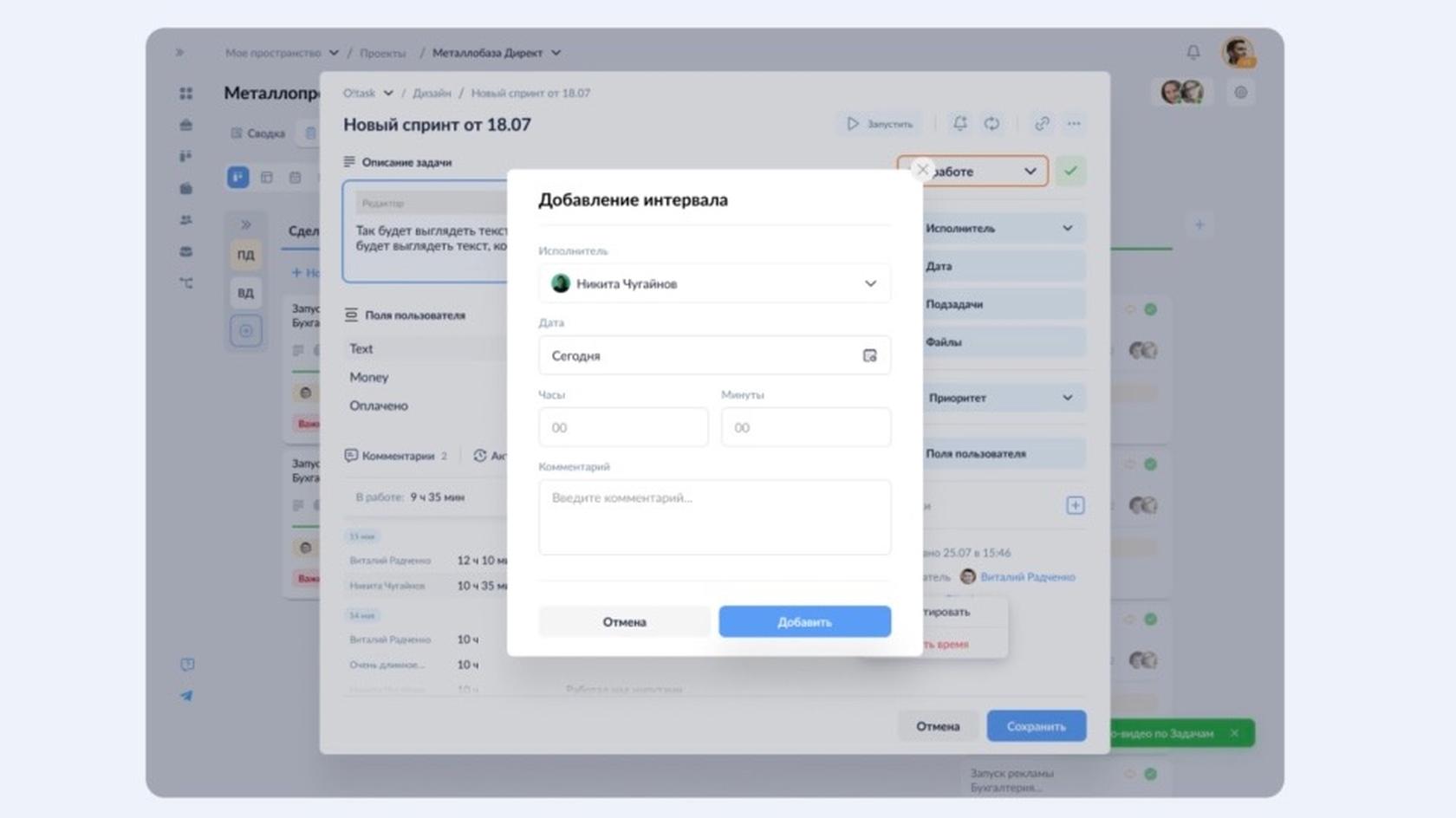This screenshot has height=818, width=1456.
Task: Open the users icon in left sidebar
Action: [185, 220]
